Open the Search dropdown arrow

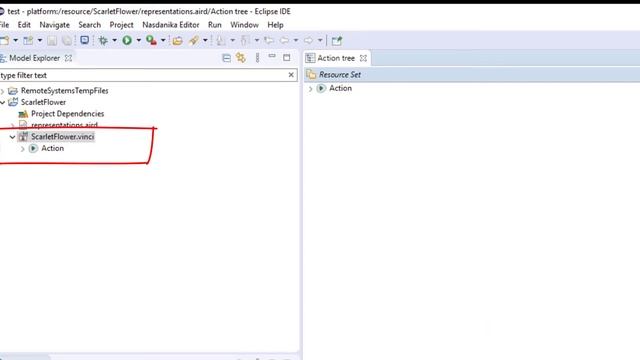click(x=205, y=40)
